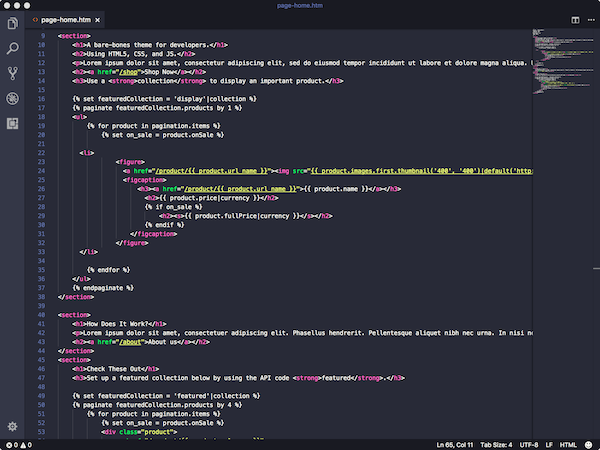Image resolution: width=600 pixels, height=450 pixels.
Task: Open the Extensions view
Action: pos(12,124)
